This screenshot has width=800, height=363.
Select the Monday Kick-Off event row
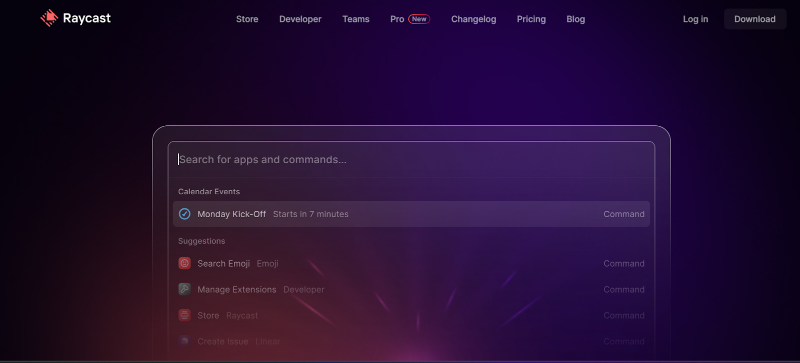click(x=411, y=214)
